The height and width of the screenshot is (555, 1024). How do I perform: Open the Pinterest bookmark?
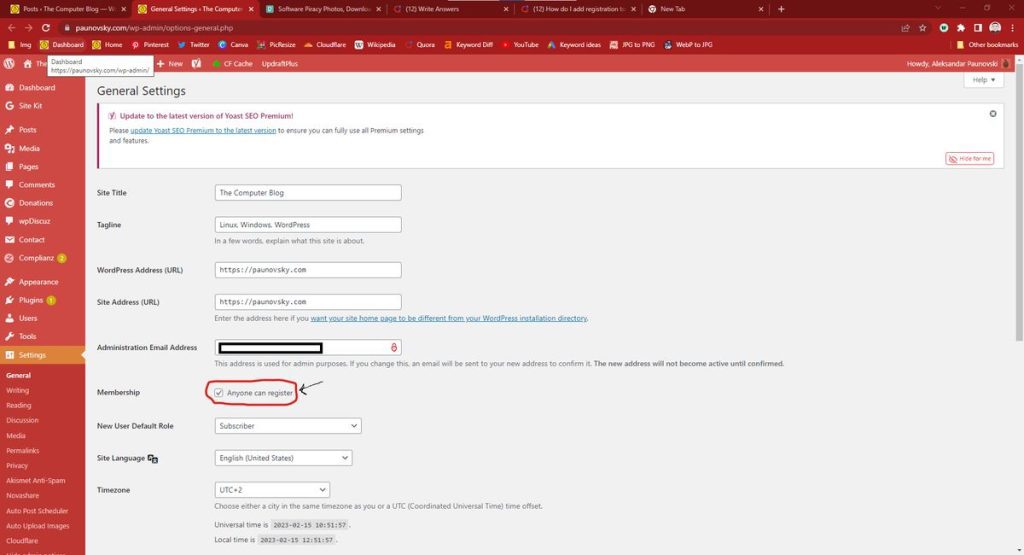click(150, 45)
